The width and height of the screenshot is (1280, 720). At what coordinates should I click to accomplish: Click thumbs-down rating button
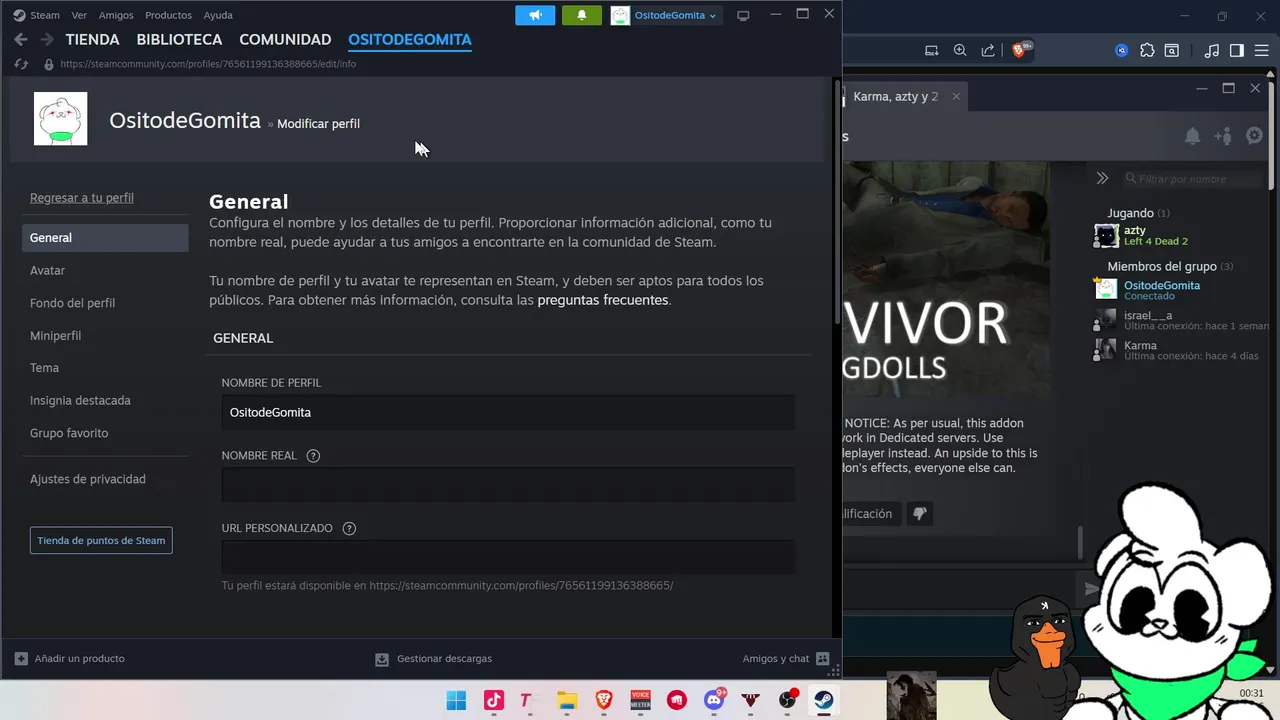919,514
